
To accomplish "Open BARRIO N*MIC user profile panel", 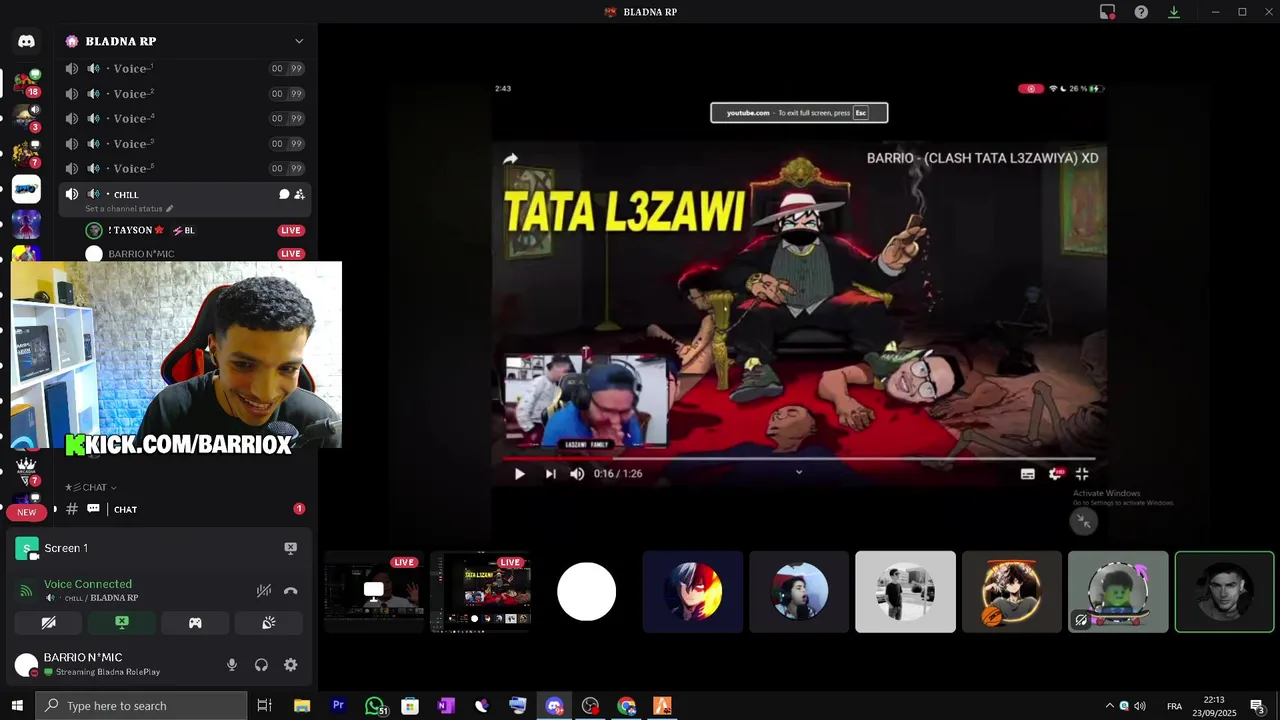I will tap(88, 664).
